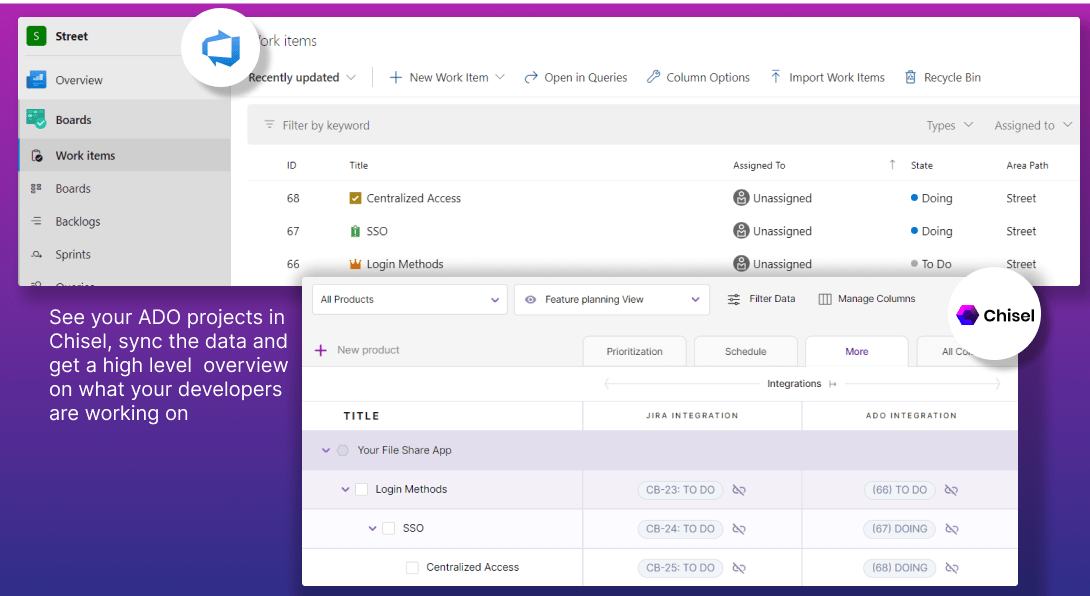Click the (67) DOING ADO badge

pos(900,529)
